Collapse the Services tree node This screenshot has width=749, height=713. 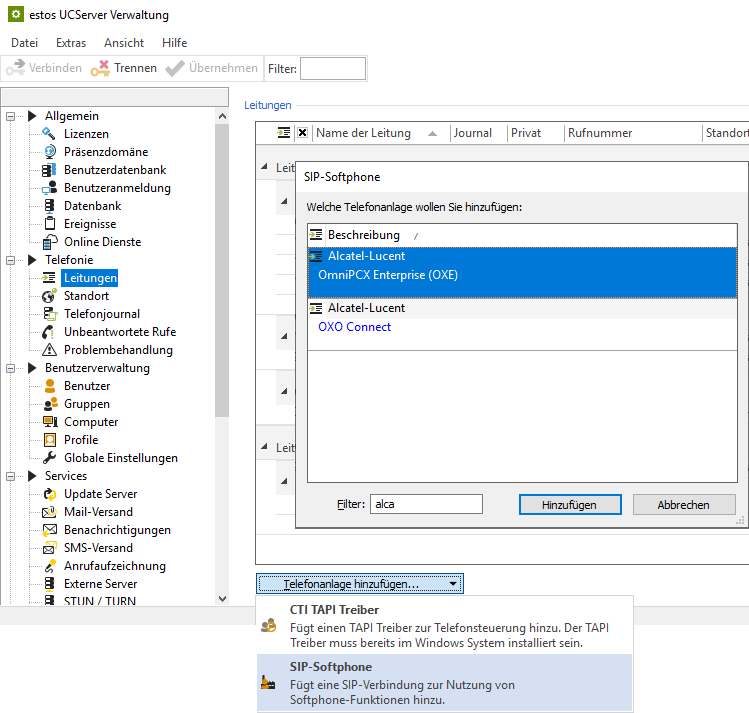[x=11, y=476]
